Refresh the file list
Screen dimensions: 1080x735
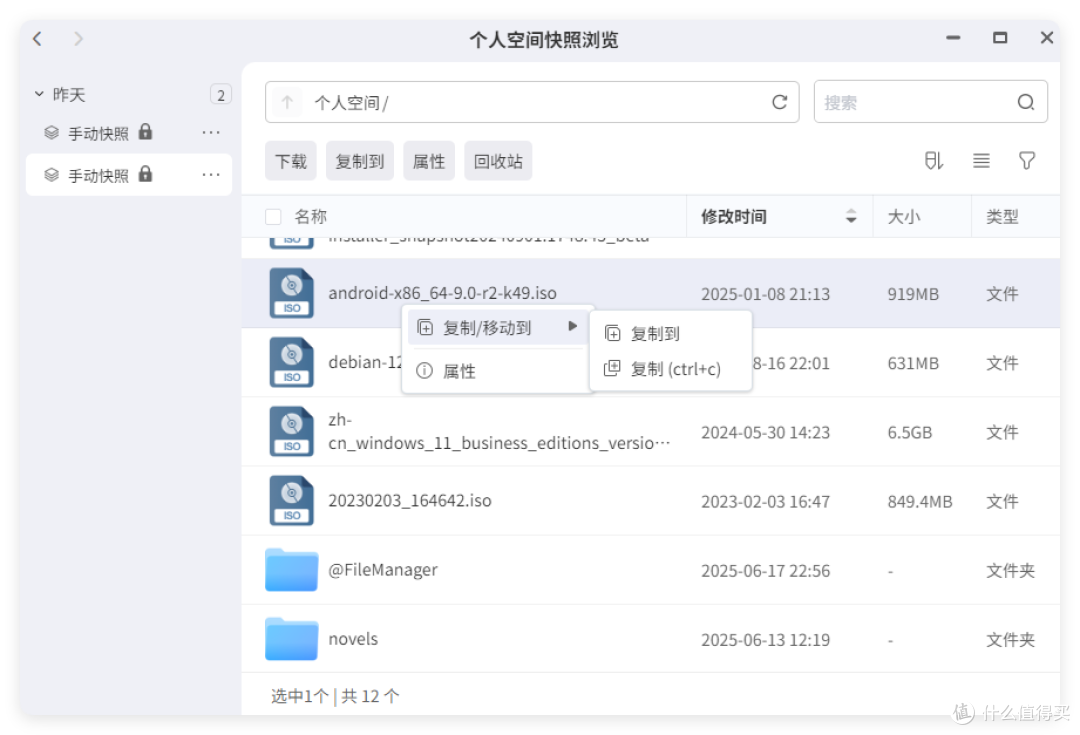coord(779,103)
